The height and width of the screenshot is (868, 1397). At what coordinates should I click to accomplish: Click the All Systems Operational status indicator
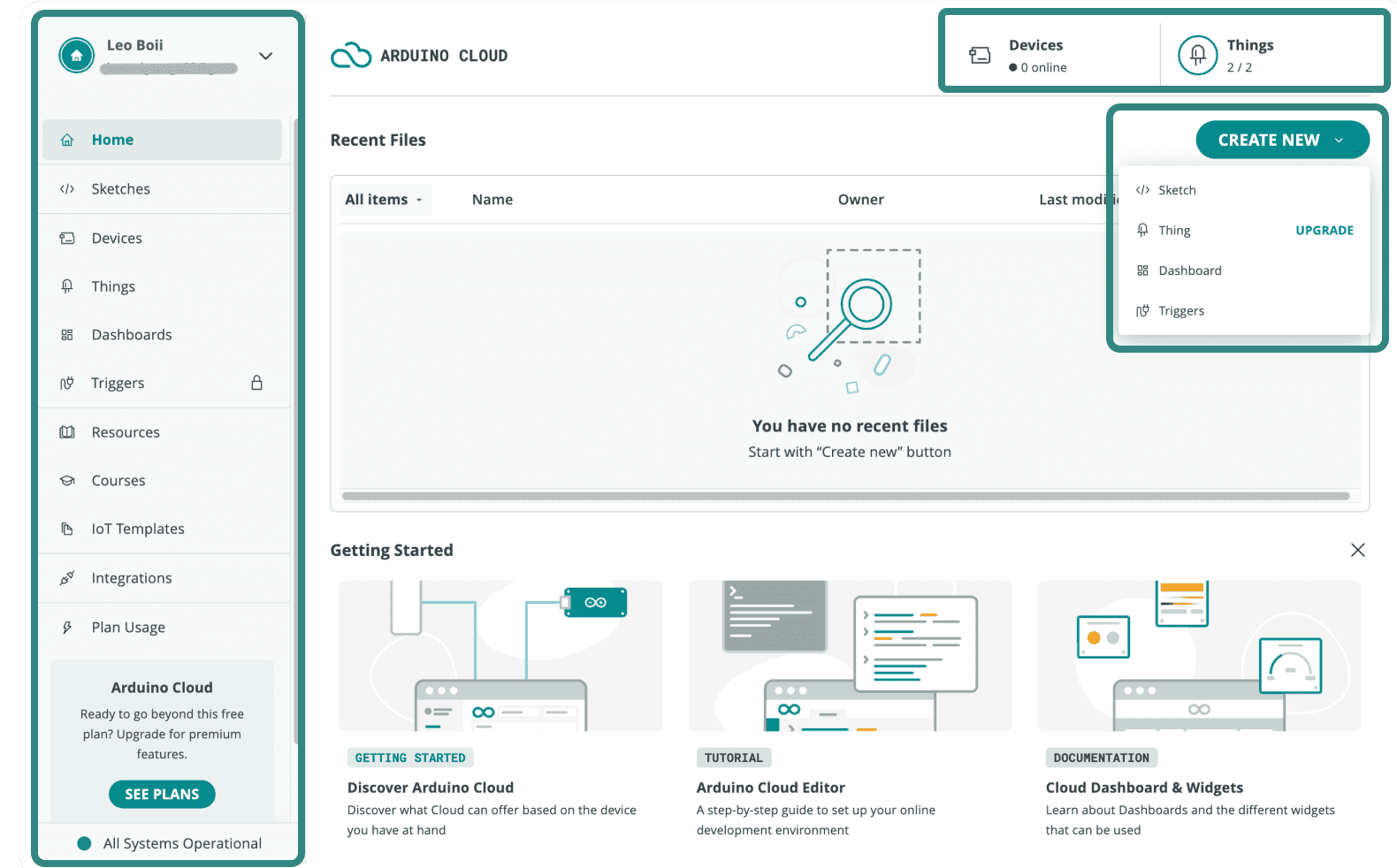pos(85,843)
